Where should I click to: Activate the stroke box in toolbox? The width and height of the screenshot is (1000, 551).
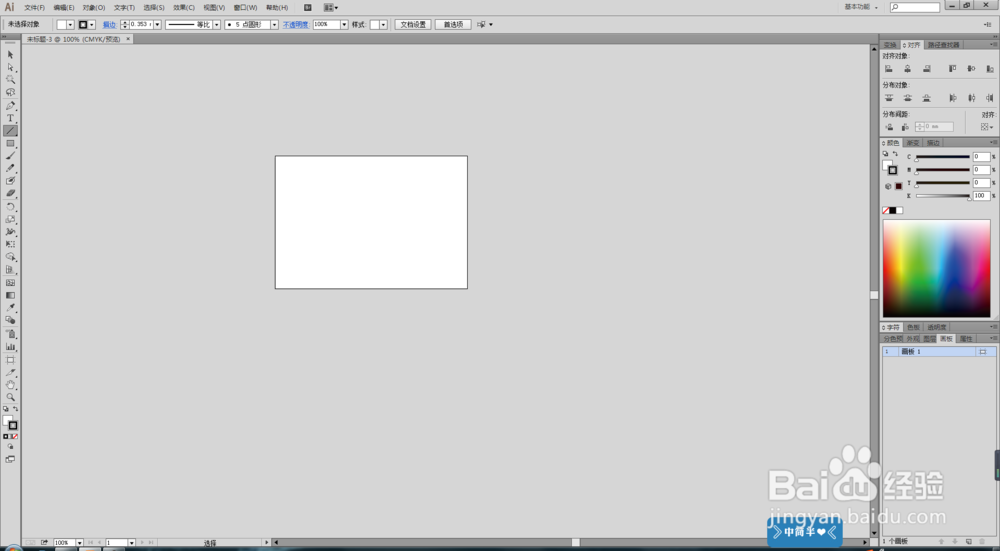point(13,425)
